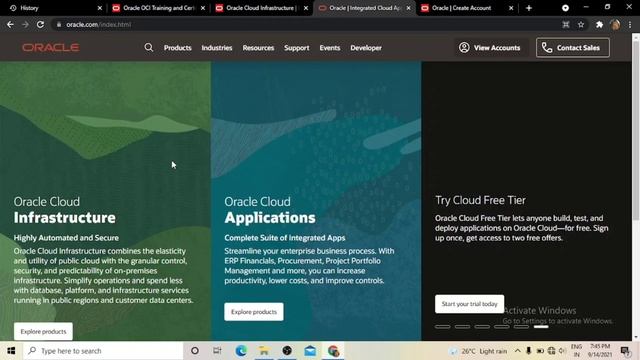Close the Oracle Create Account tab

[511, 8]
